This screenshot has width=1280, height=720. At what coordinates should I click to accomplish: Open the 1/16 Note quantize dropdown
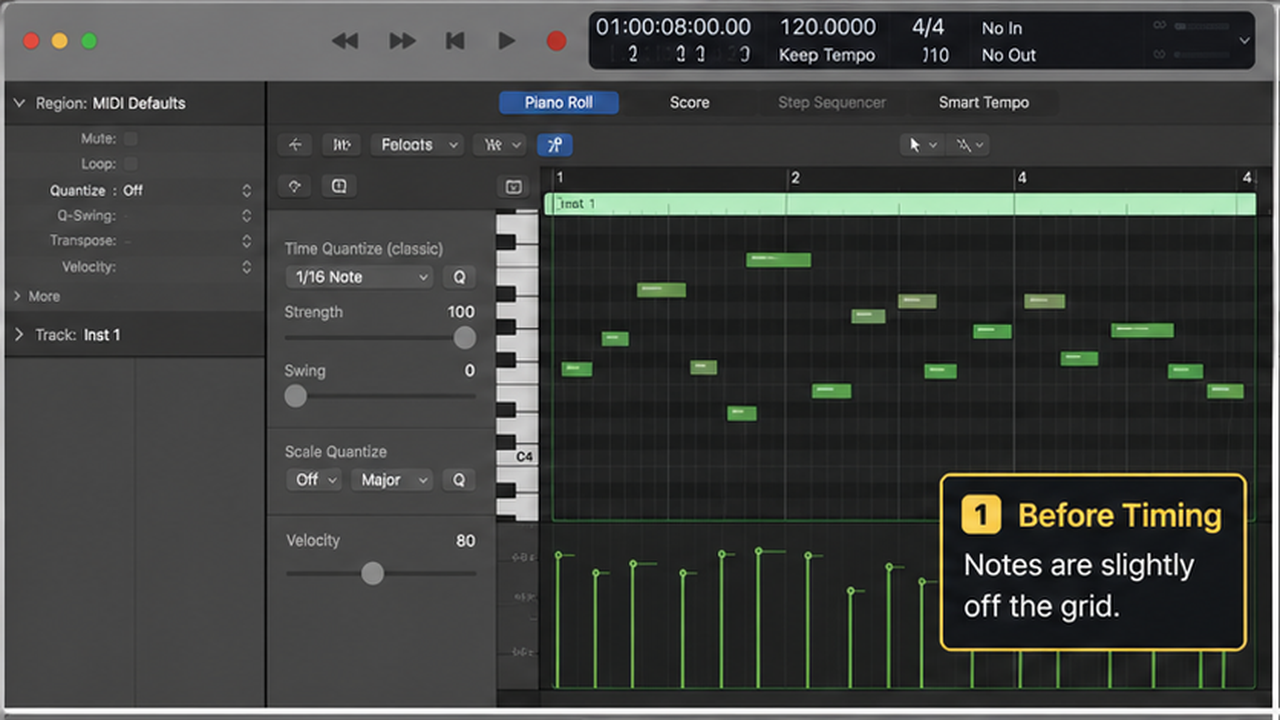[x=359, y=277]
